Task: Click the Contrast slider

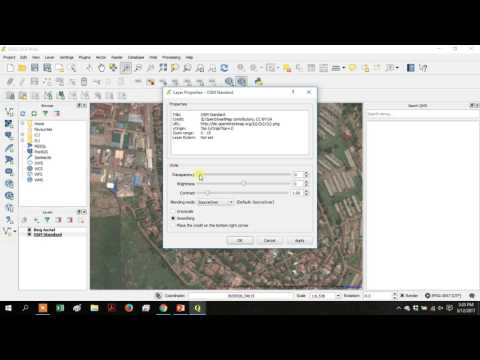Action: tap(243, 193)
